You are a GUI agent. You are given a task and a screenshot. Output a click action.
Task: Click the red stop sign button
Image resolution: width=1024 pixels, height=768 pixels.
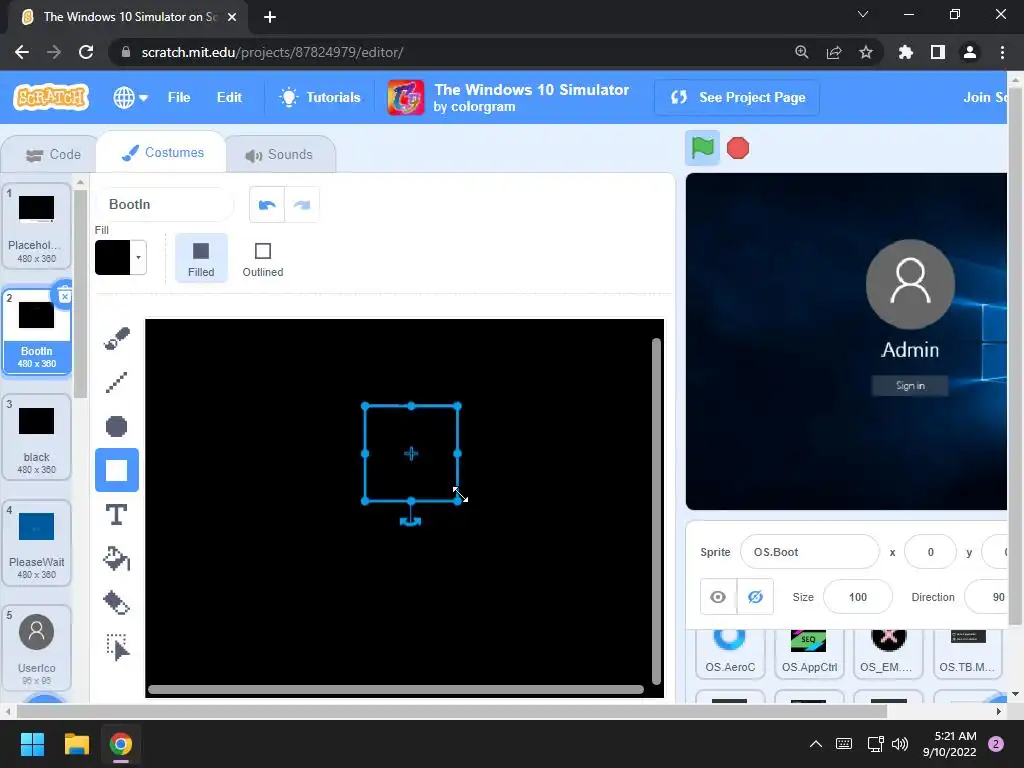click(738, 148)
